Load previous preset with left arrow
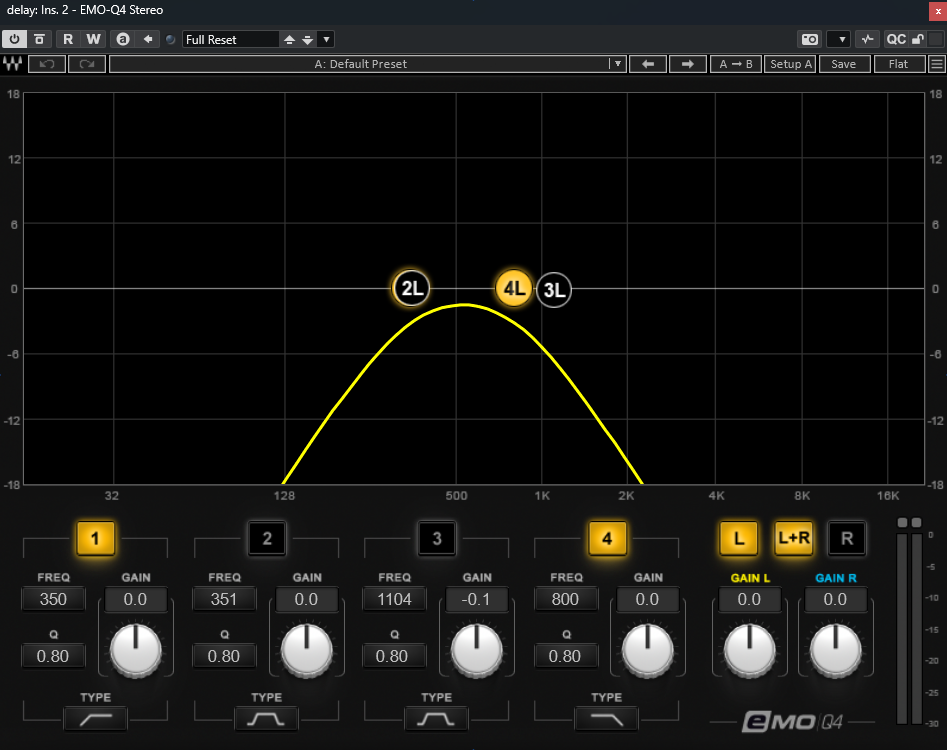This screenshot has height=750, width=947. [648, 64]
